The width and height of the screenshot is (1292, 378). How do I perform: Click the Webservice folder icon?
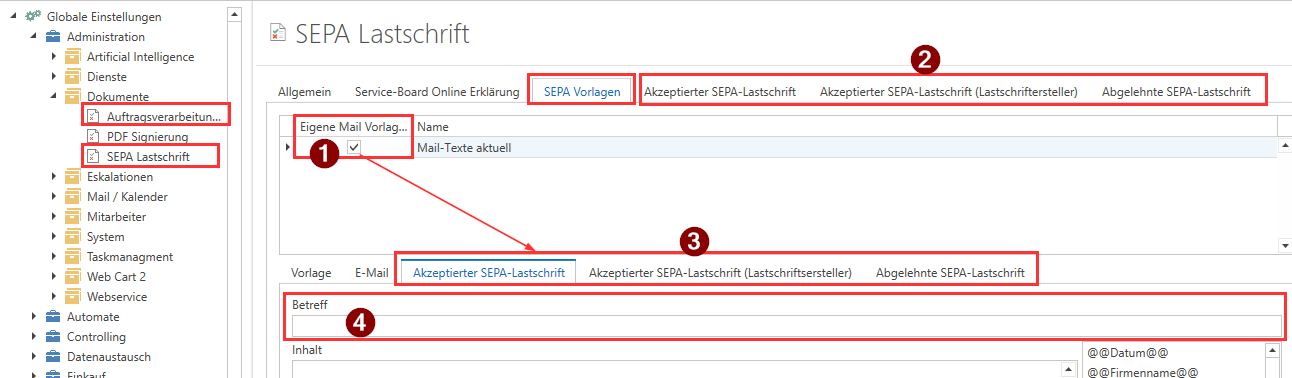tap(73, 296)
